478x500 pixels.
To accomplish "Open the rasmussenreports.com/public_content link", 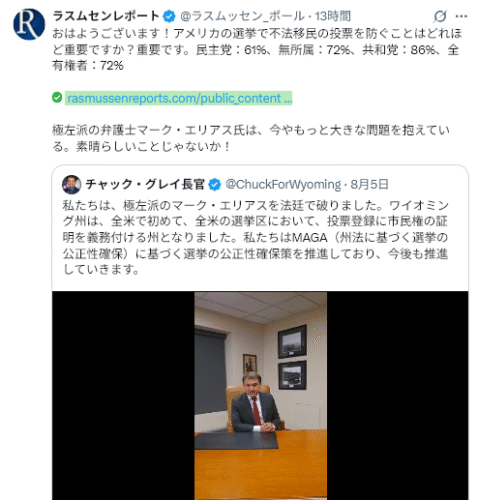I will [179, 98].
